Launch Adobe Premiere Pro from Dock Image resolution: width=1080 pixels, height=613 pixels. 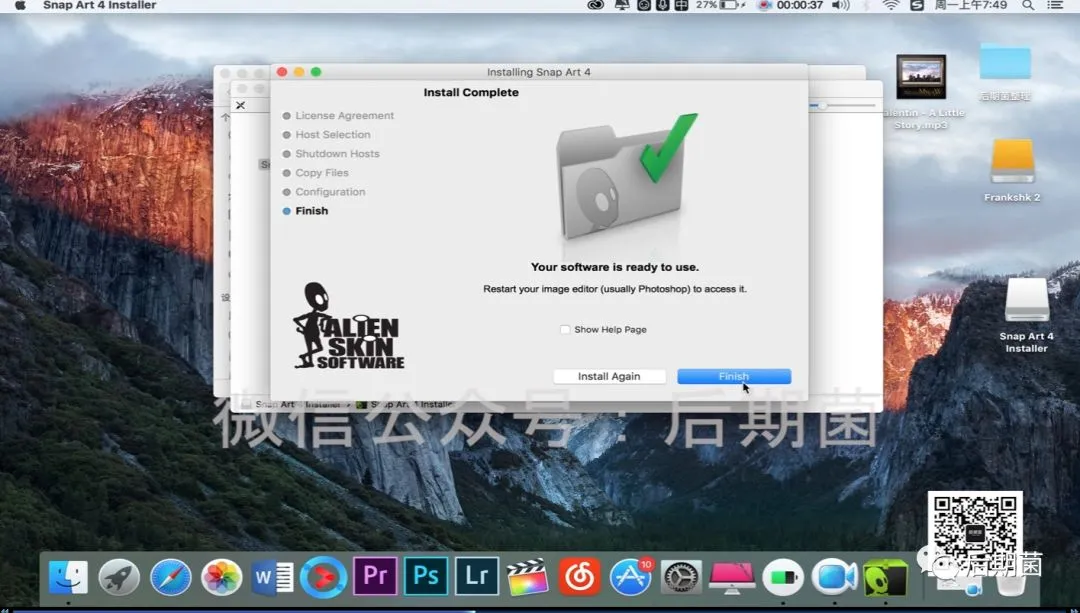coord(375,576)
